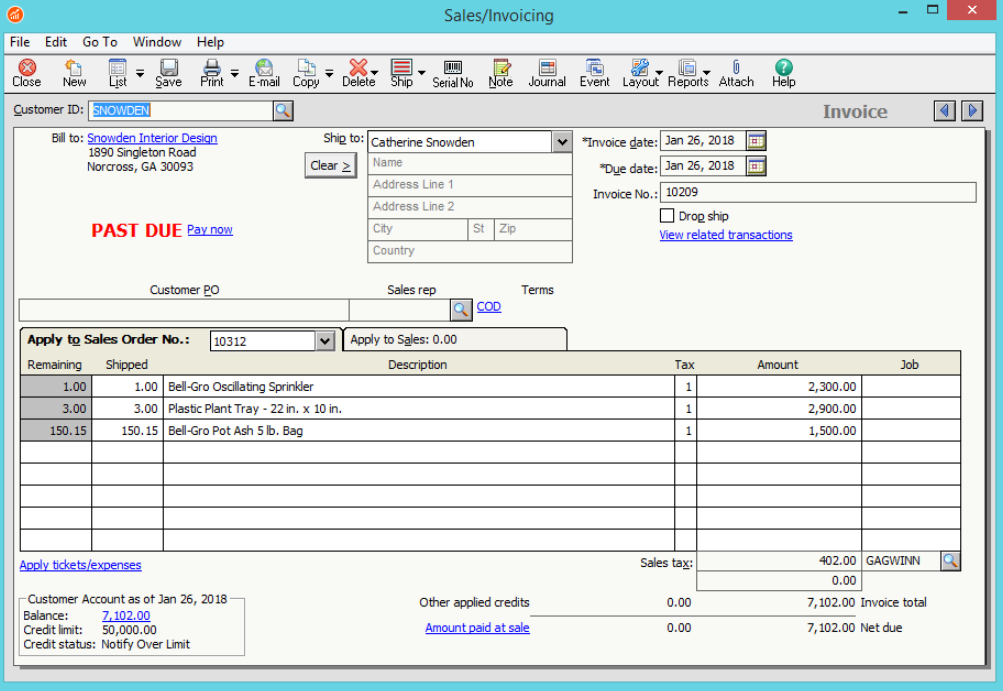
Task: Expand the Ship to dropdown
Action: point(561,142)
